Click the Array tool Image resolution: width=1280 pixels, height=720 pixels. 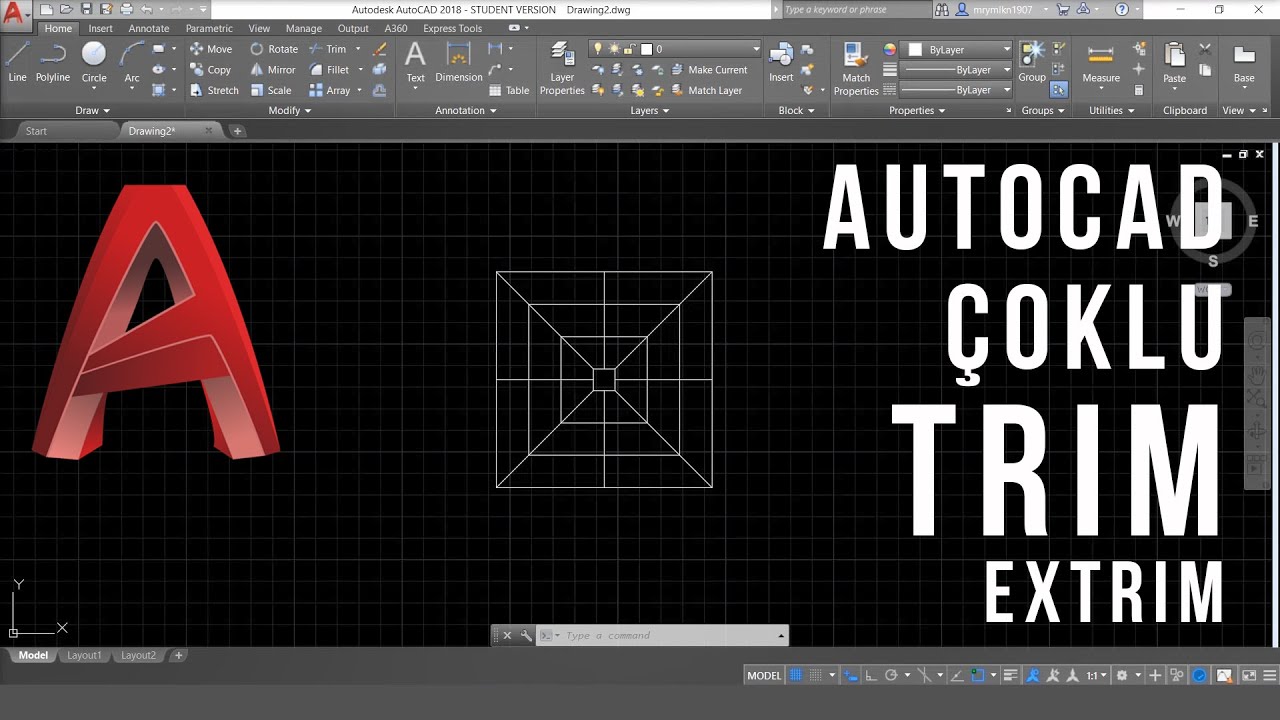[x=329, y=90]
